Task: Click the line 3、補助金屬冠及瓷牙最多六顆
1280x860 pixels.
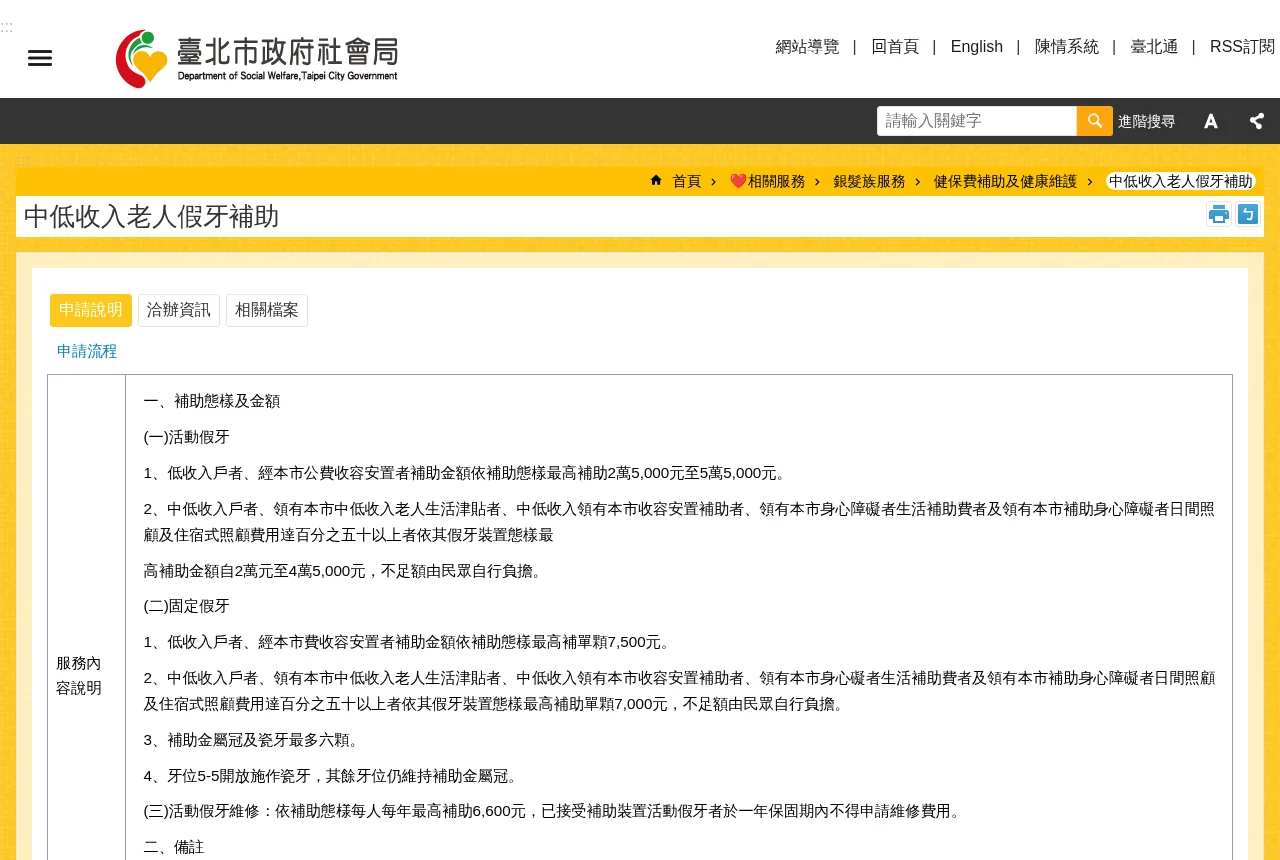Action: click(252, 740)
